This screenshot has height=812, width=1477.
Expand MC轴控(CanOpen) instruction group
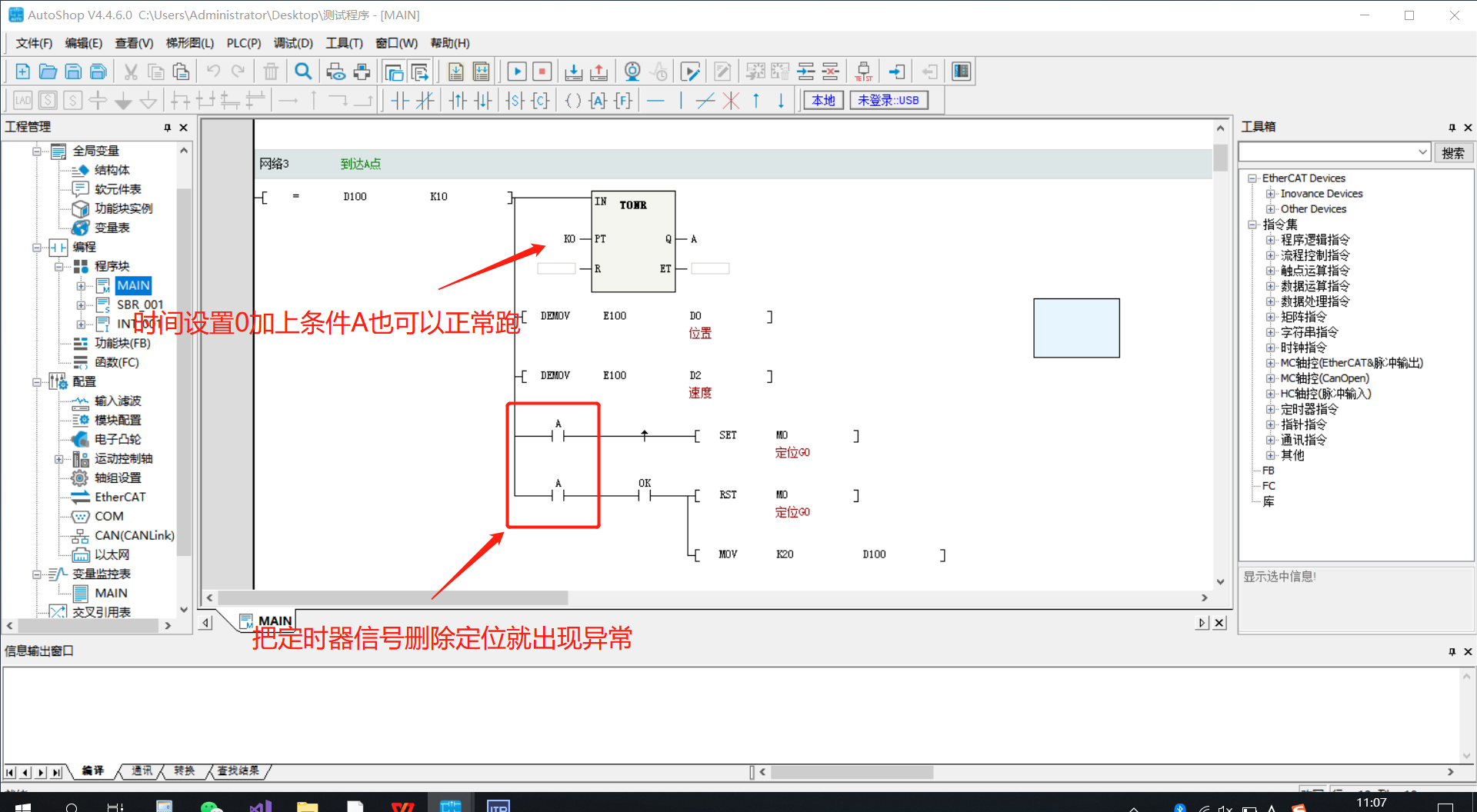(x=1271, y=378)
